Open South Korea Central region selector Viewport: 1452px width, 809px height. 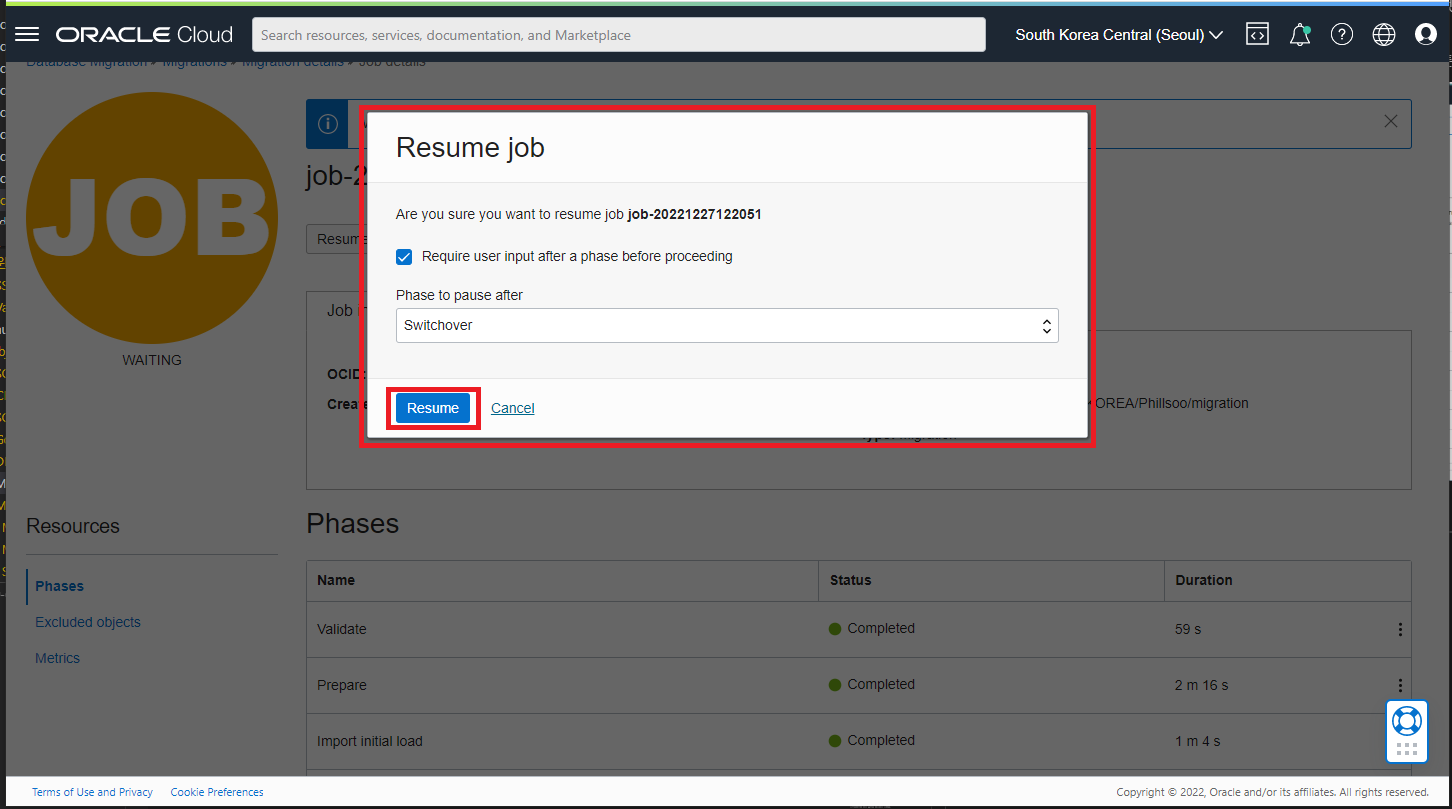(1119, 35)
